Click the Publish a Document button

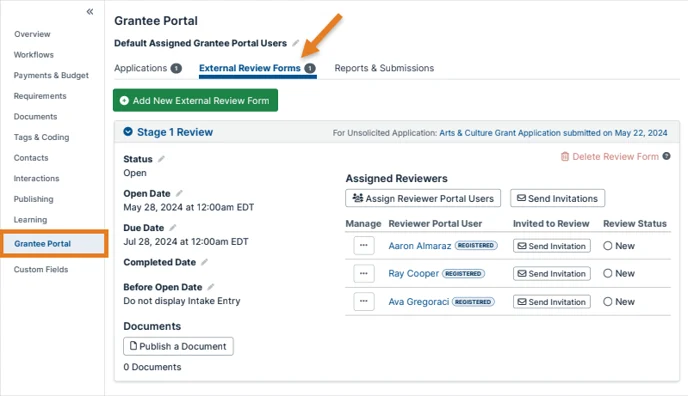[x=178, y=346]
